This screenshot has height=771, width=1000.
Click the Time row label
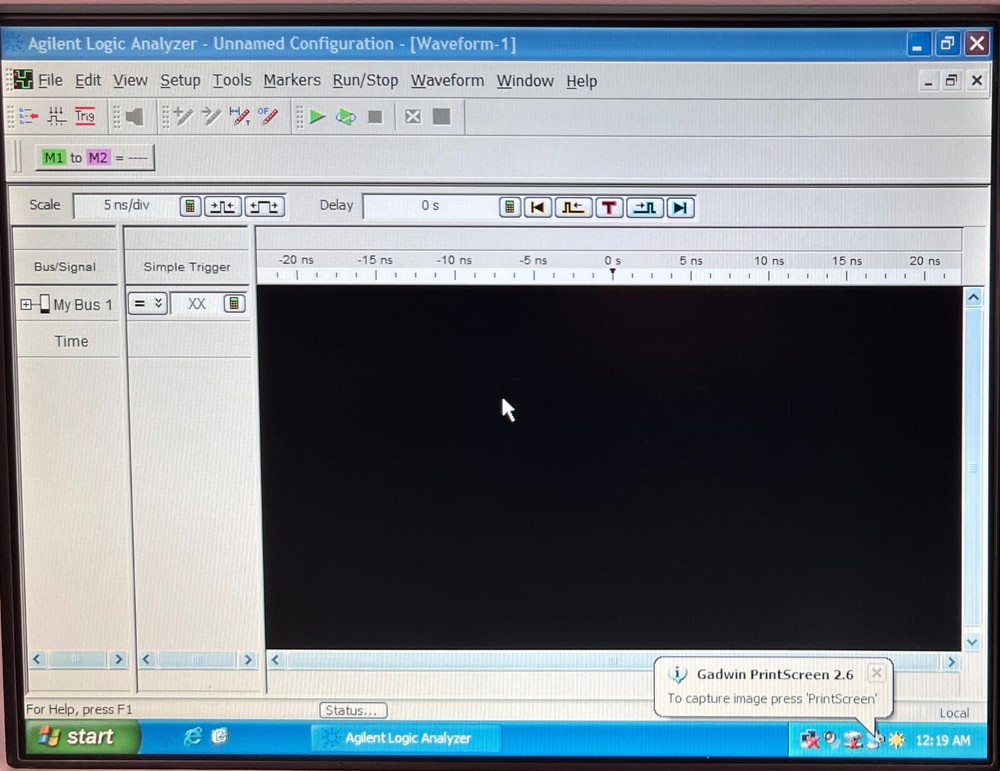[71, 341]
